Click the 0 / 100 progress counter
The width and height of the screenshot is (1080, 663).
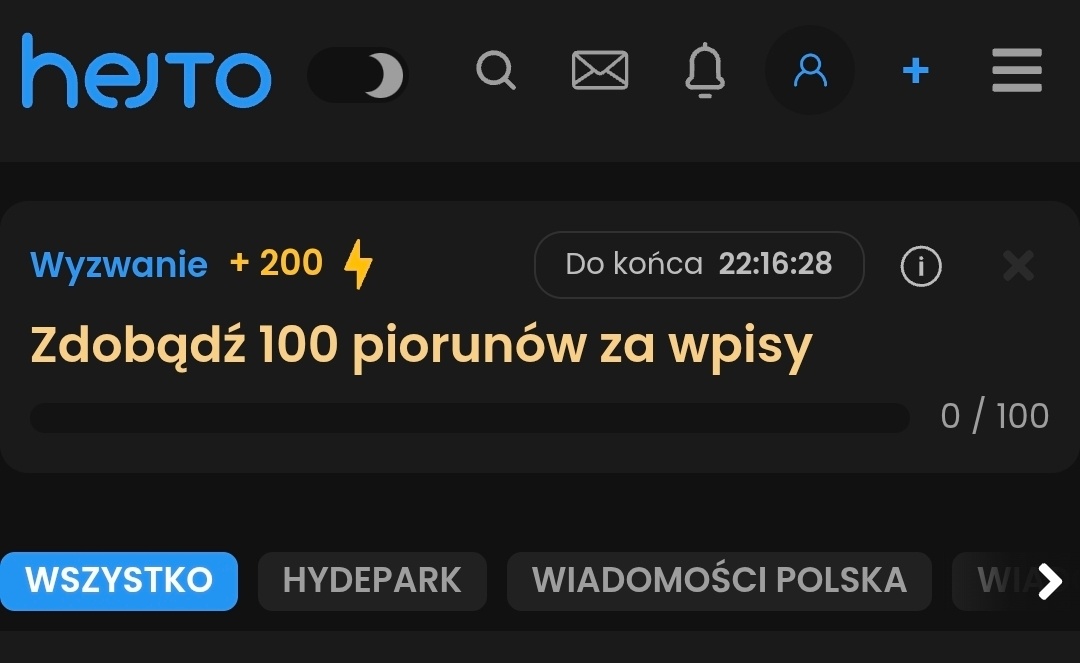coord(995,417)
